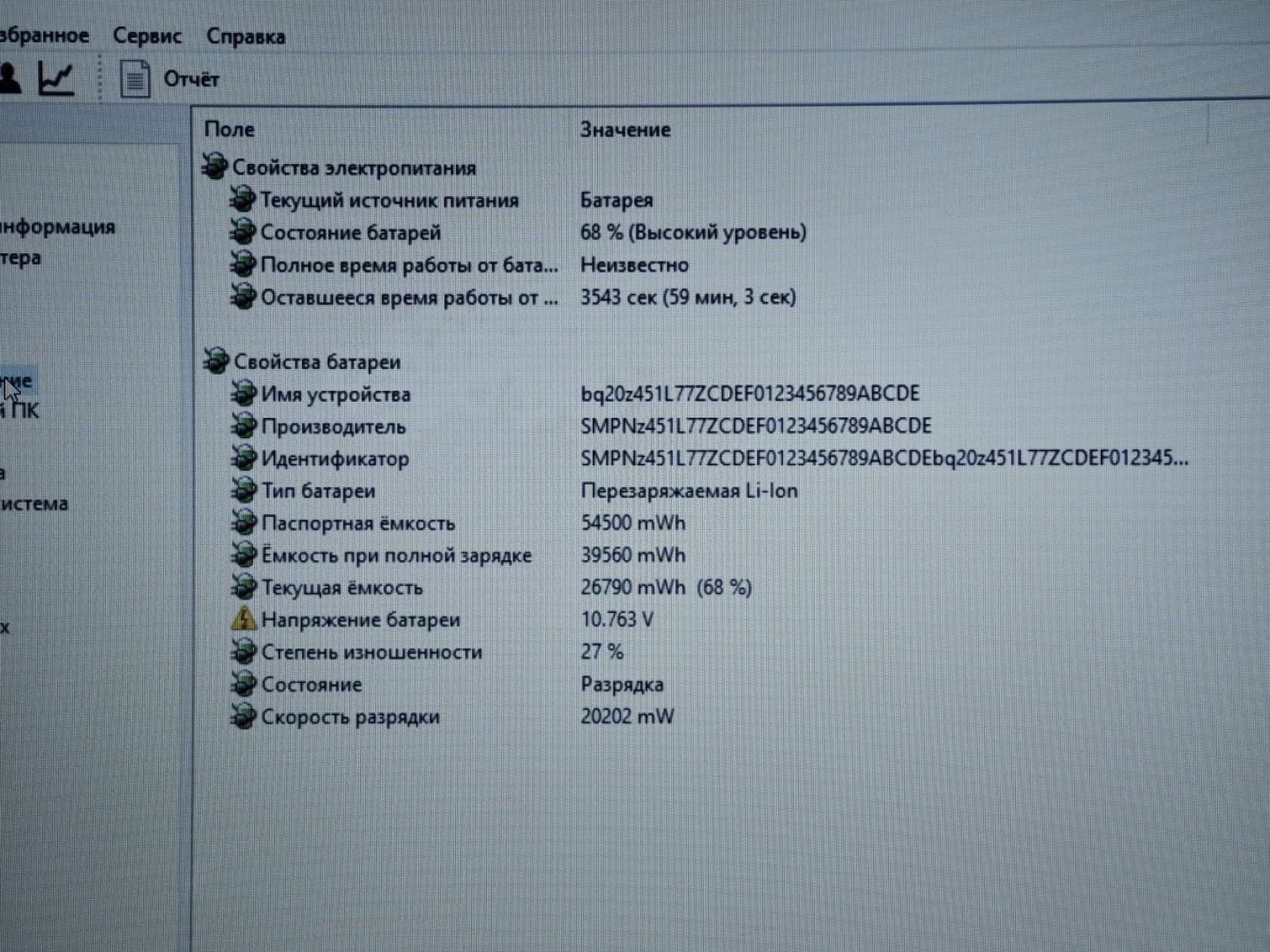The image size is (1270, 952).
Task: Click the 68 % (Высокий уровень) value
Action: 693,232
